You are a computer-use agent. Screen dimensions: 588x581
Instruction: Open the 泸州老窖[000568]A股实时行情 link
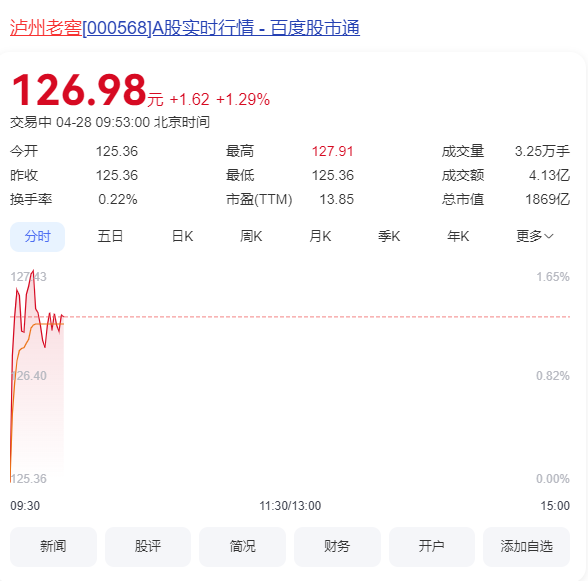click(185, 28)
